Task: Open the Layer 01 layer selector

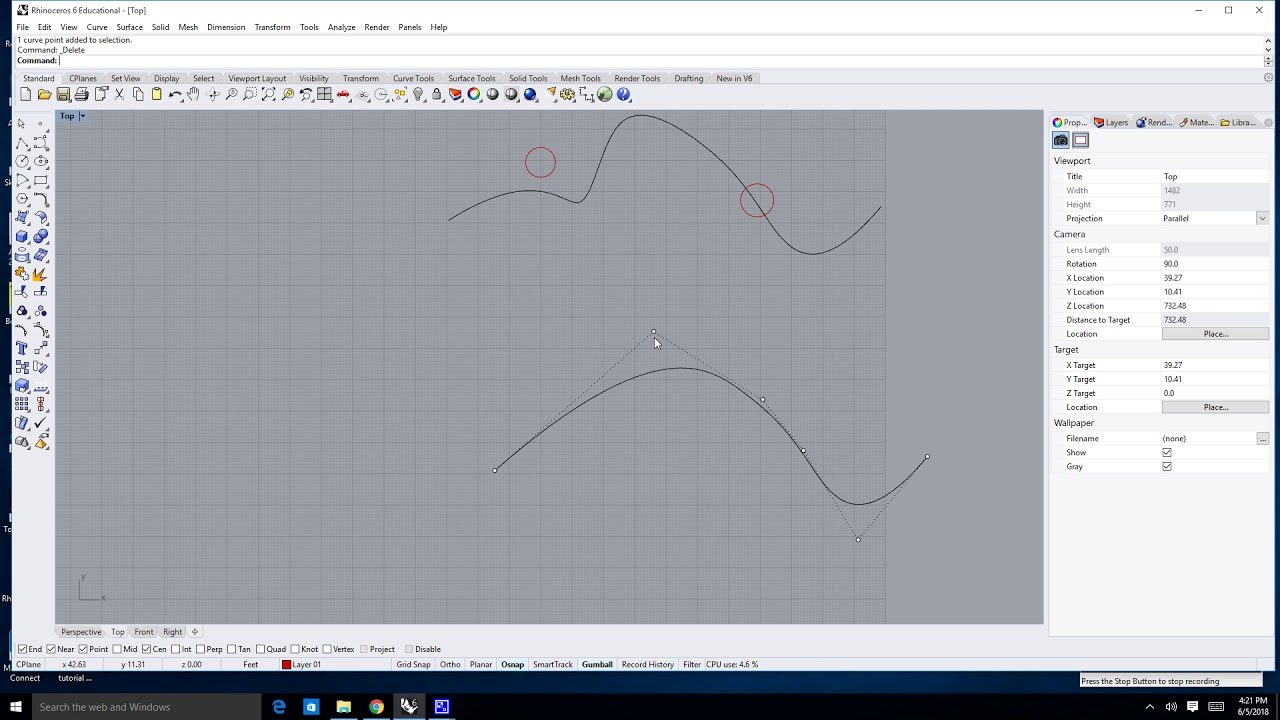Action: [x=335, y=664]
